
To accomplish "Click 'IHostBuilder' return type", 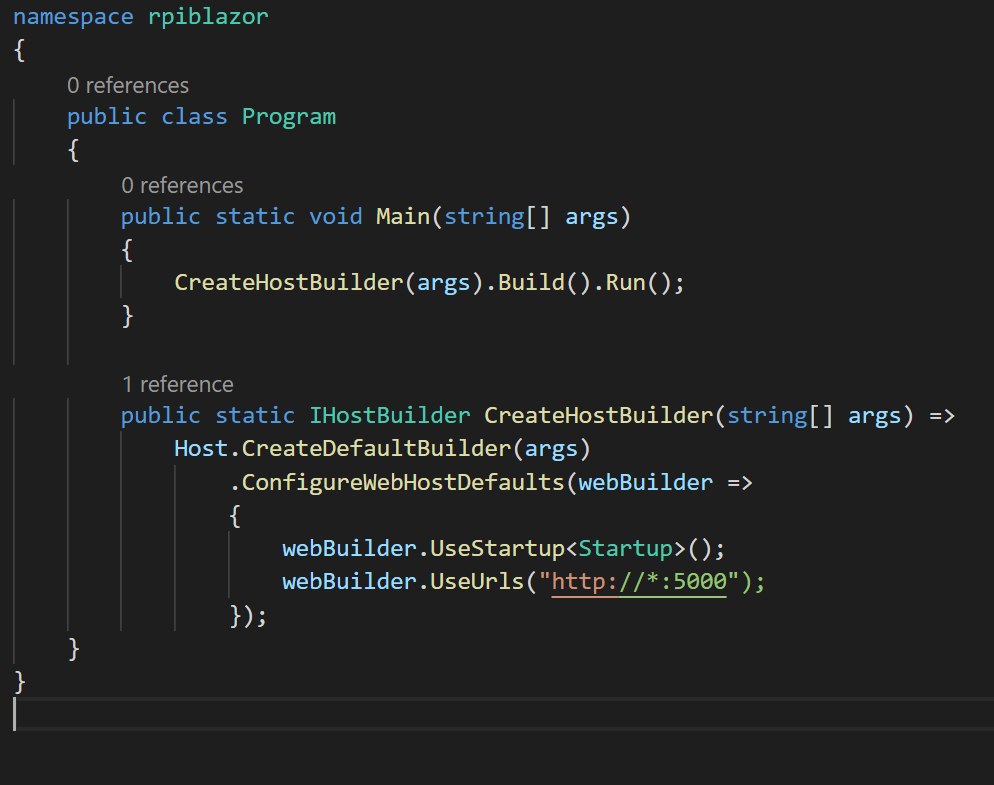I will [x=390, y=416].
